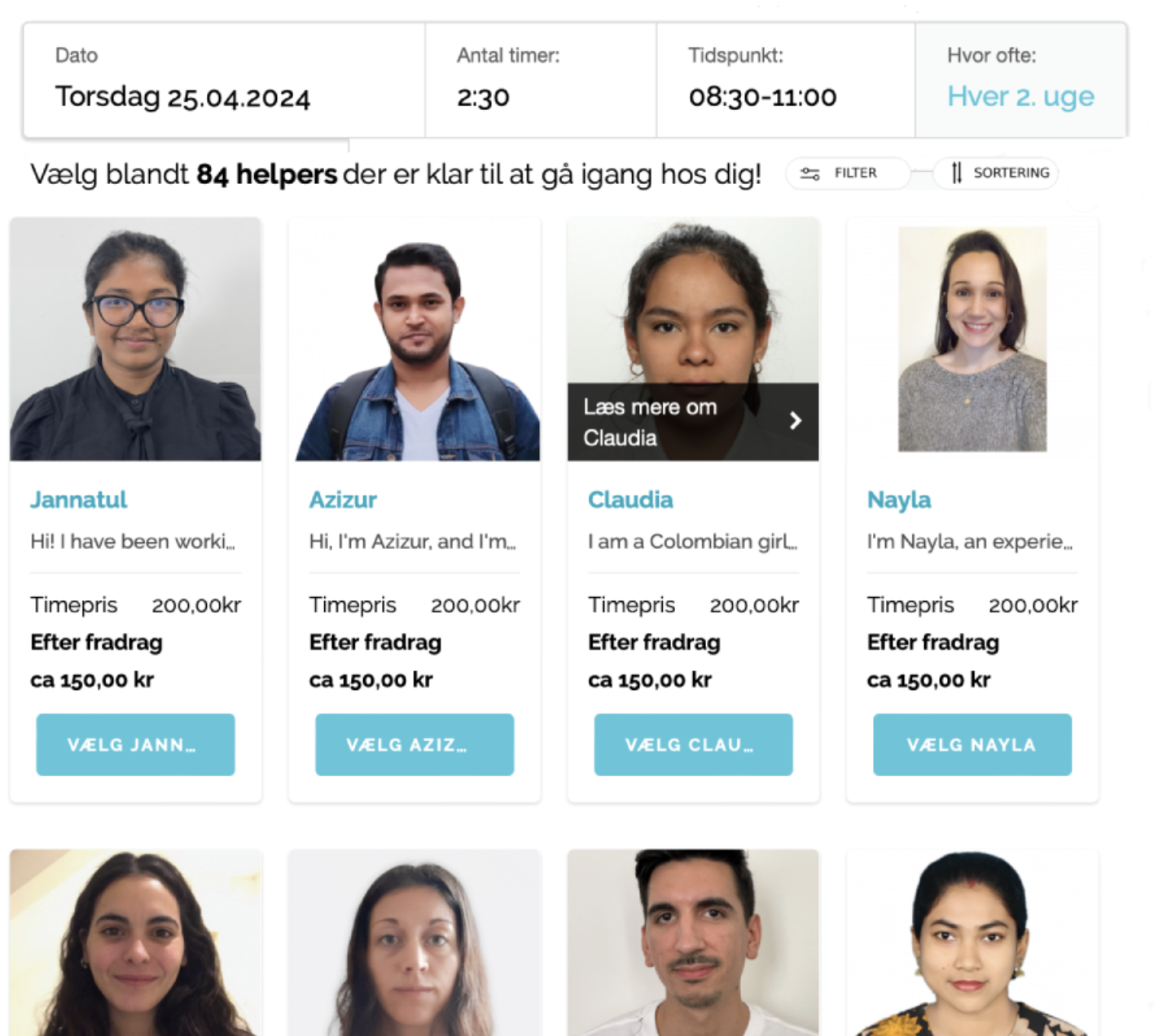The width and height of the screenshot is (1158, 1036).
Task: Click Azizur's profile photo
Action: (415, 339)
